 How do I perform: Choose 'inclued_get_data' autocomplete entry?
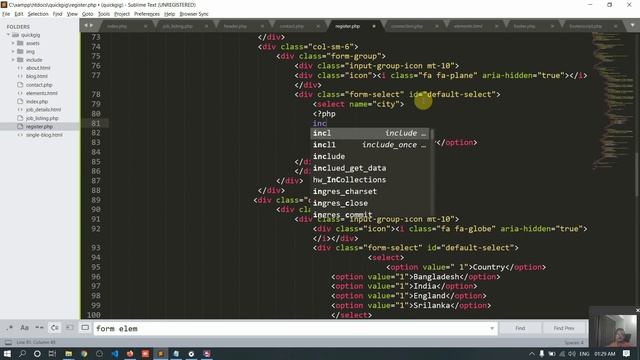click(369, 168)
